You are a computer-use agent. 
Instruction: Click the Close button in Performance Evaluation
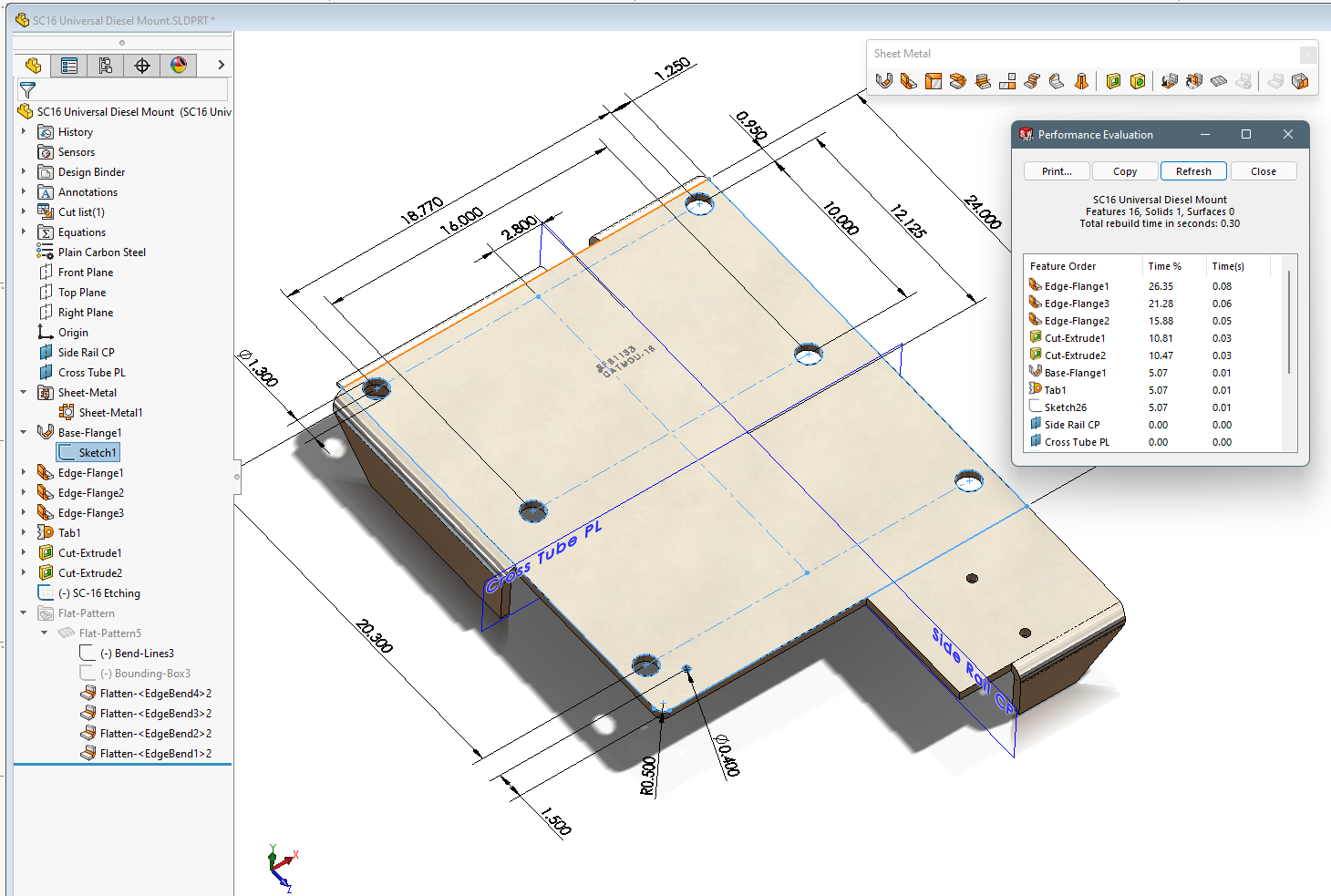1264,171
